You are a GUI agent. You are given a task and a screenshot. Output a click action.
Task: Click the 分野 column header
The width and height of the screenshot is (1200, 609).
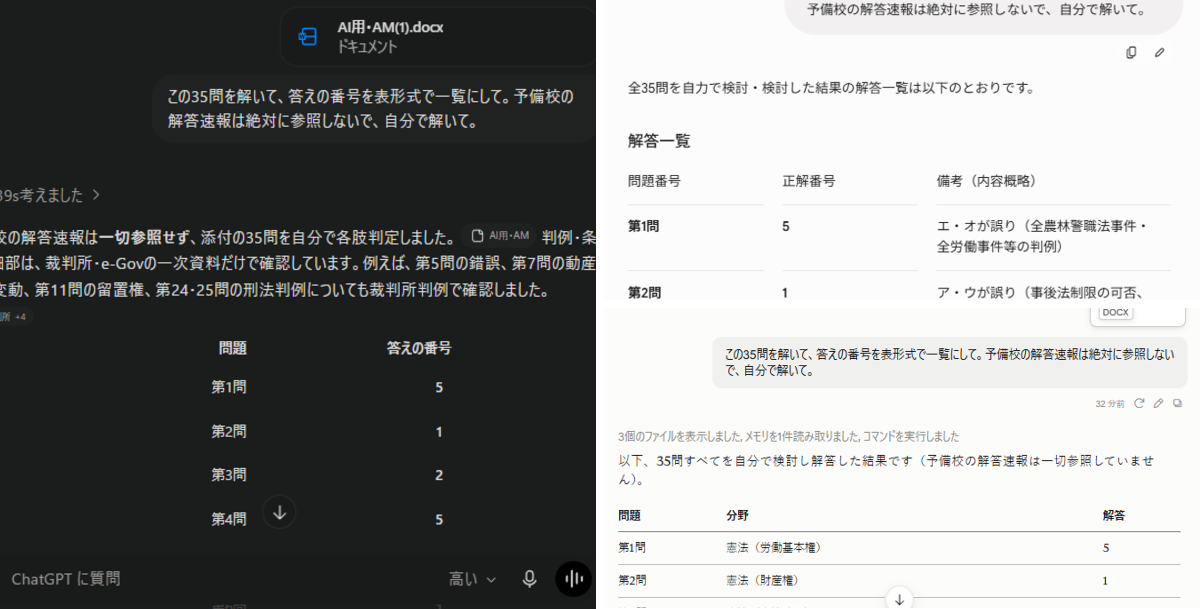tap(737, 515)
